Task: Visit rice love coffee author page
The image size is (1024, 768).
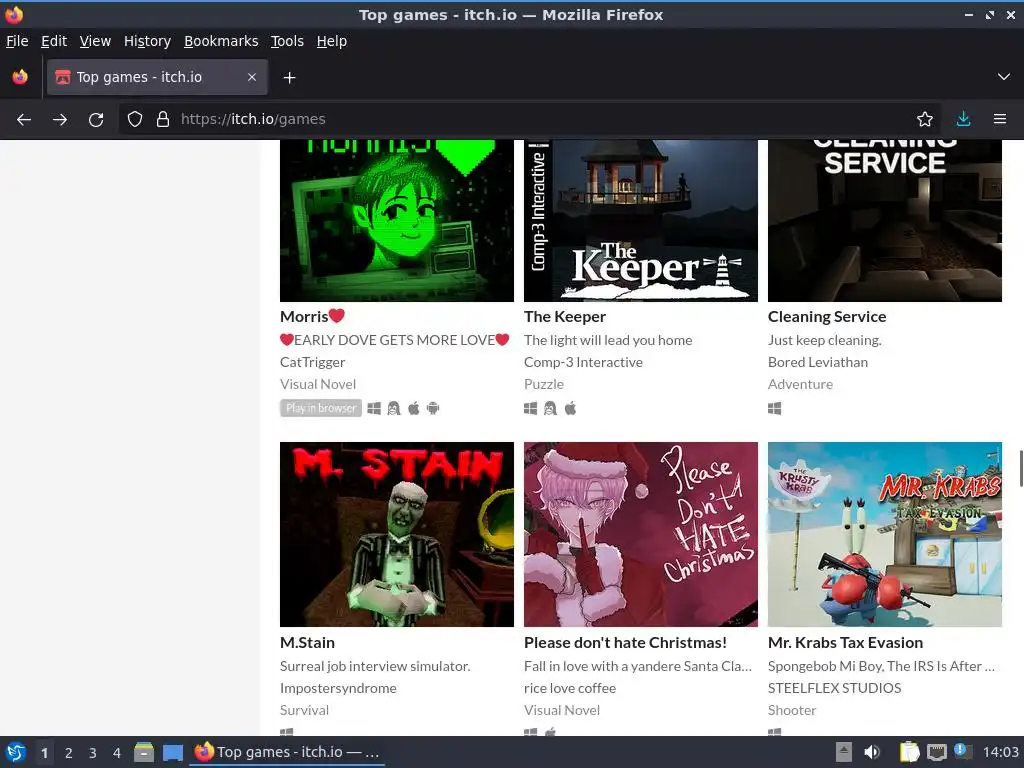Action: 569,688
